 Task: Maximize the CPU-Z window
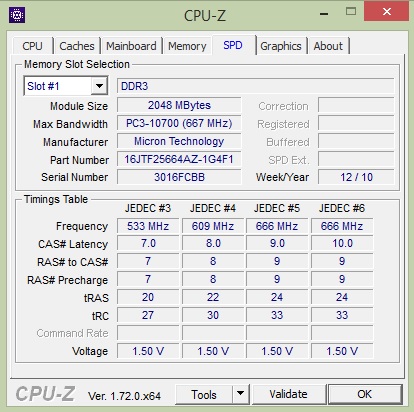351,12
